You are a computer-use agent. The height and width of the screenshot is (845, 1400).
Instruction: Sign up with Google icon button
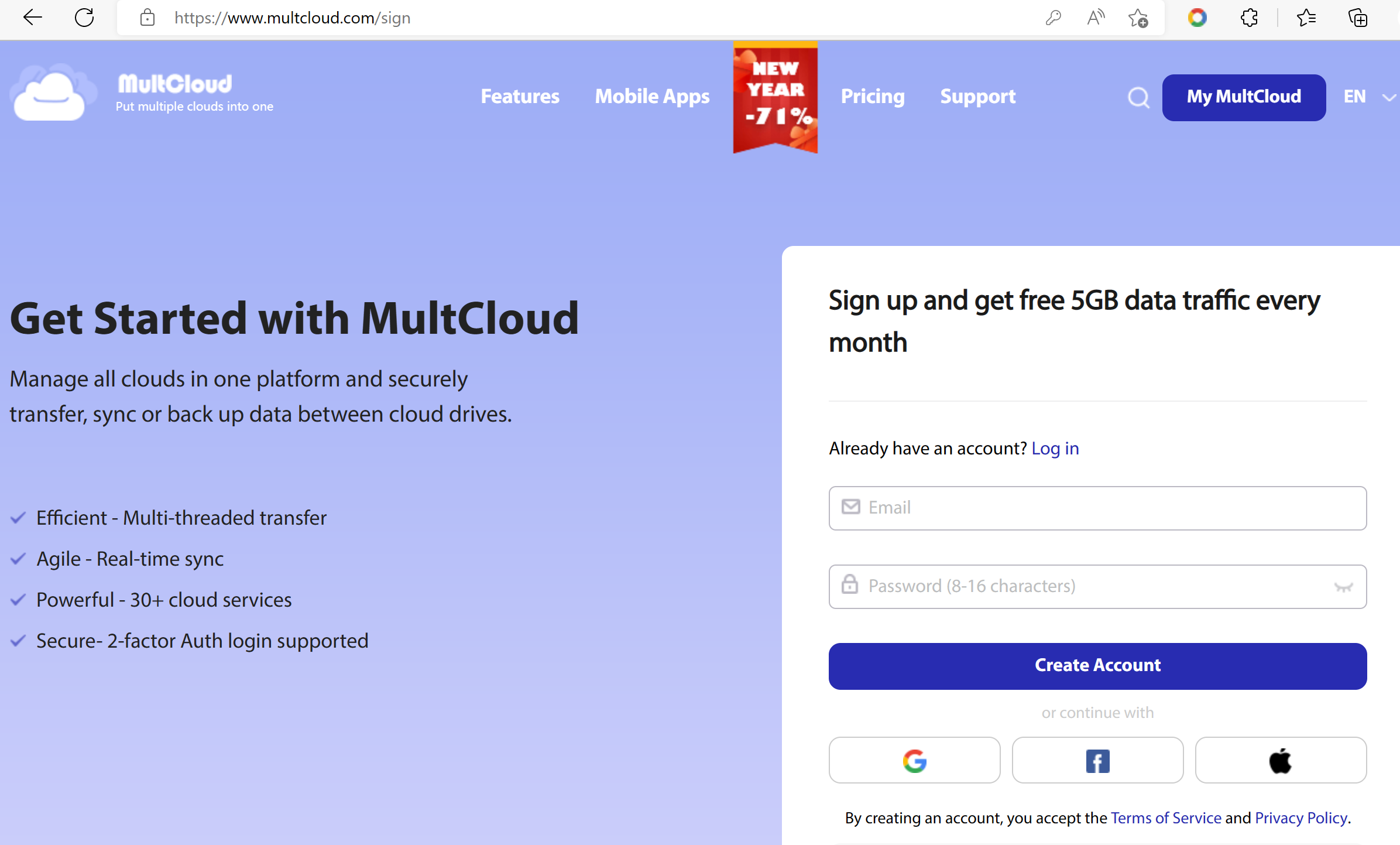(914, 760)
